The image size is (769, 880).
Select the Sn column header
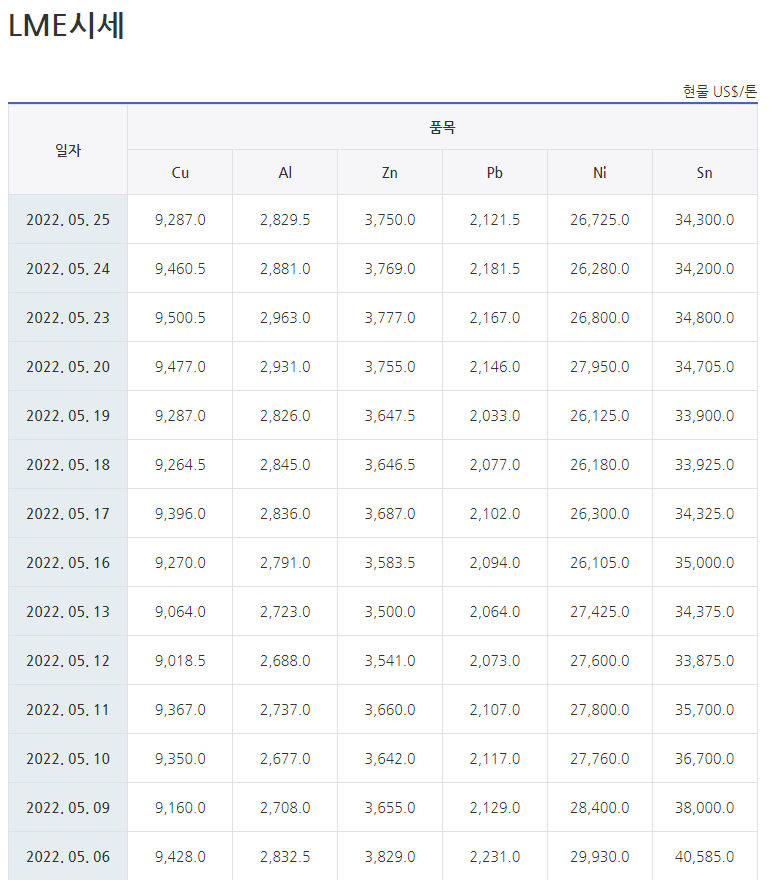[705, 172]
